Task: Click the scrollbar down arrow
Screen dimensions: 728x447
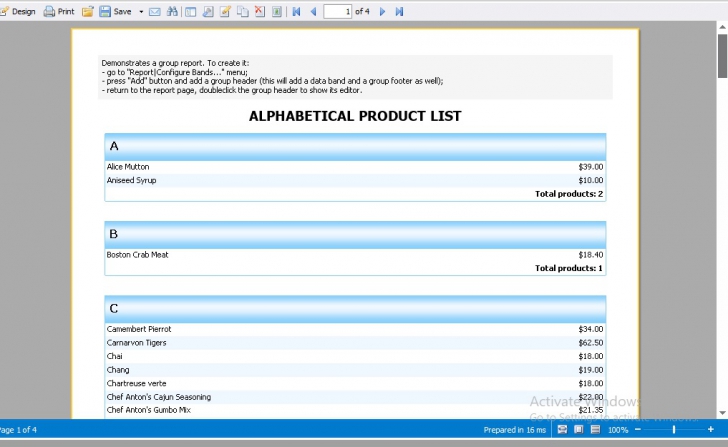Action: coord(722,413)
